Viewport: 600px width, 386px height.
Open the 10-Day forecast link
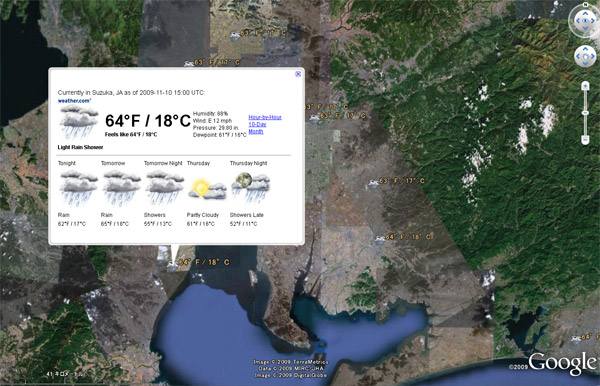pos(257,124)
